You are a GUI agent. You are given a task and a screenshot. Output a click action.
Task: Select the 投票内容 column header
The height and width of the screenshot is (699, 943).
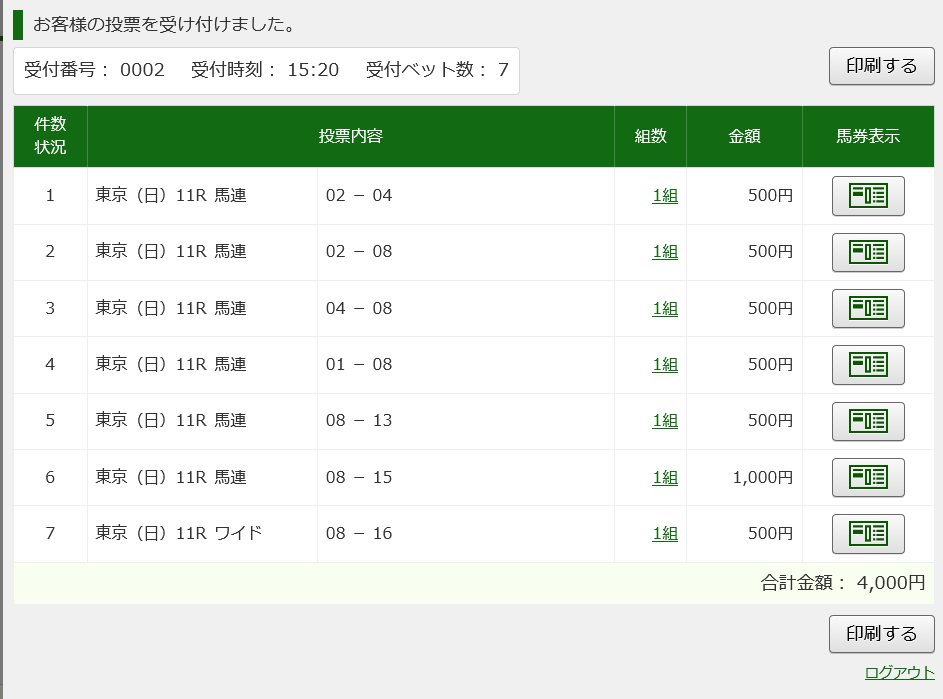351,136
